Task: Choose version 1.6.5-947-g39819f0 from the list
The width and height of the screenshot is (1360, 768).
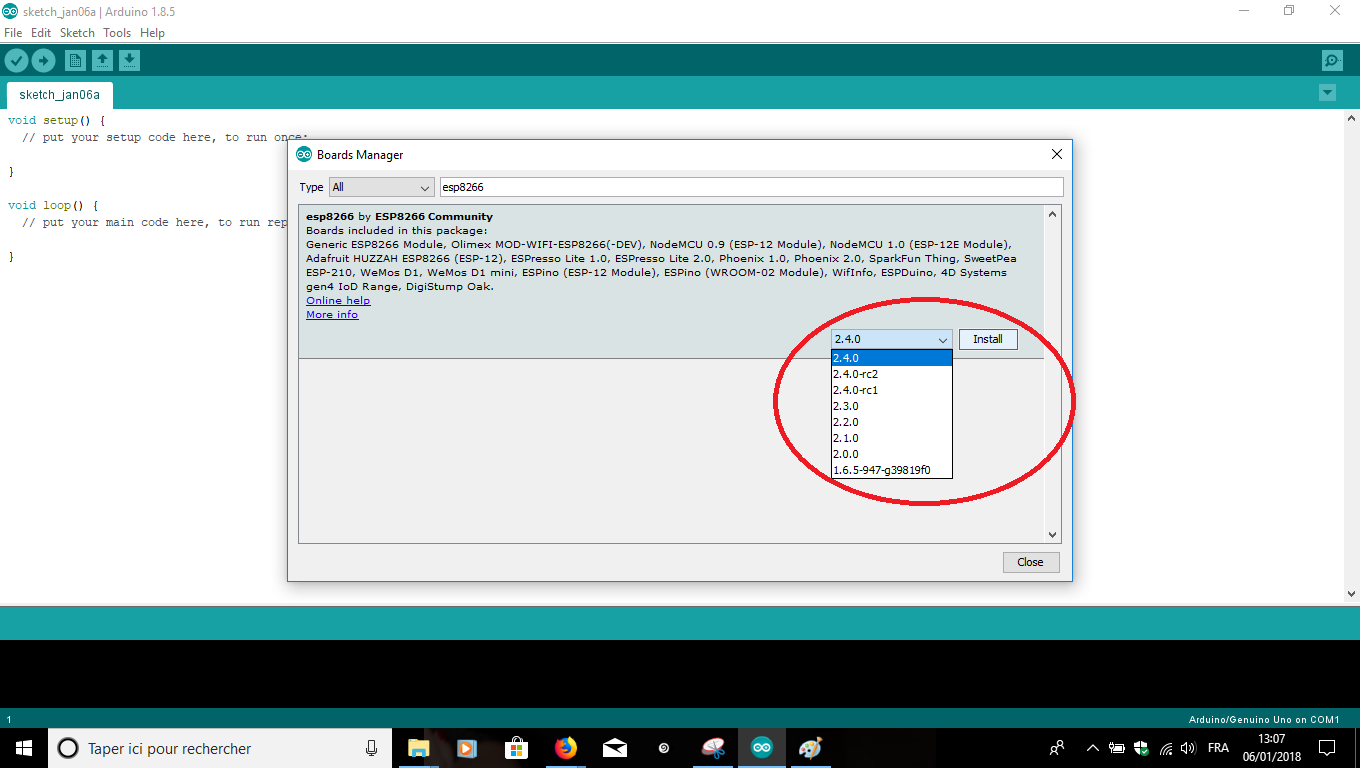Action: coord(891,470)
